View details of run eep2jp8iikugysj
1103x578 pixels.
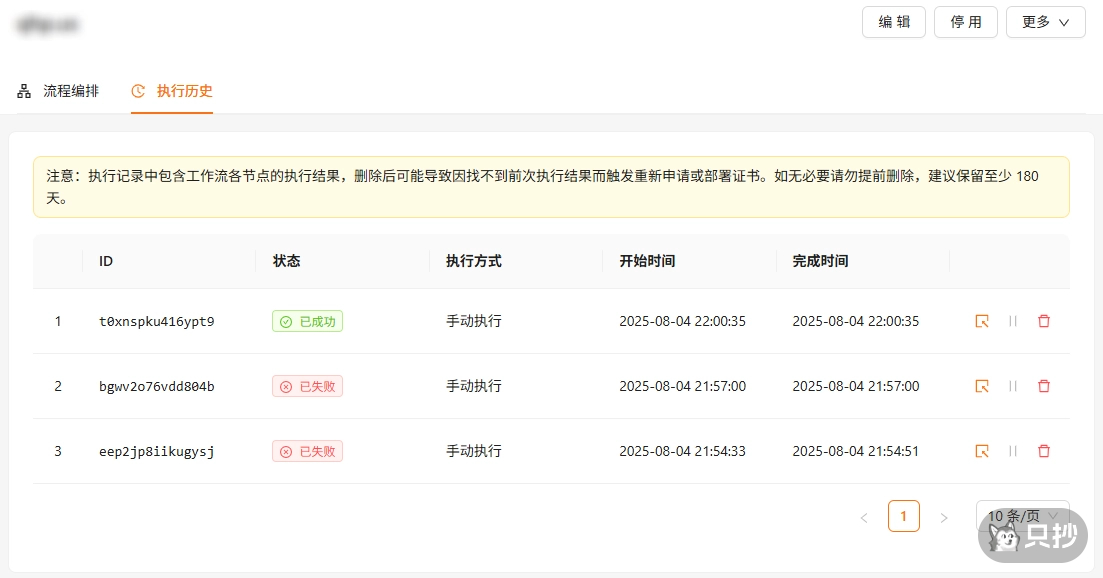point(982,451)
